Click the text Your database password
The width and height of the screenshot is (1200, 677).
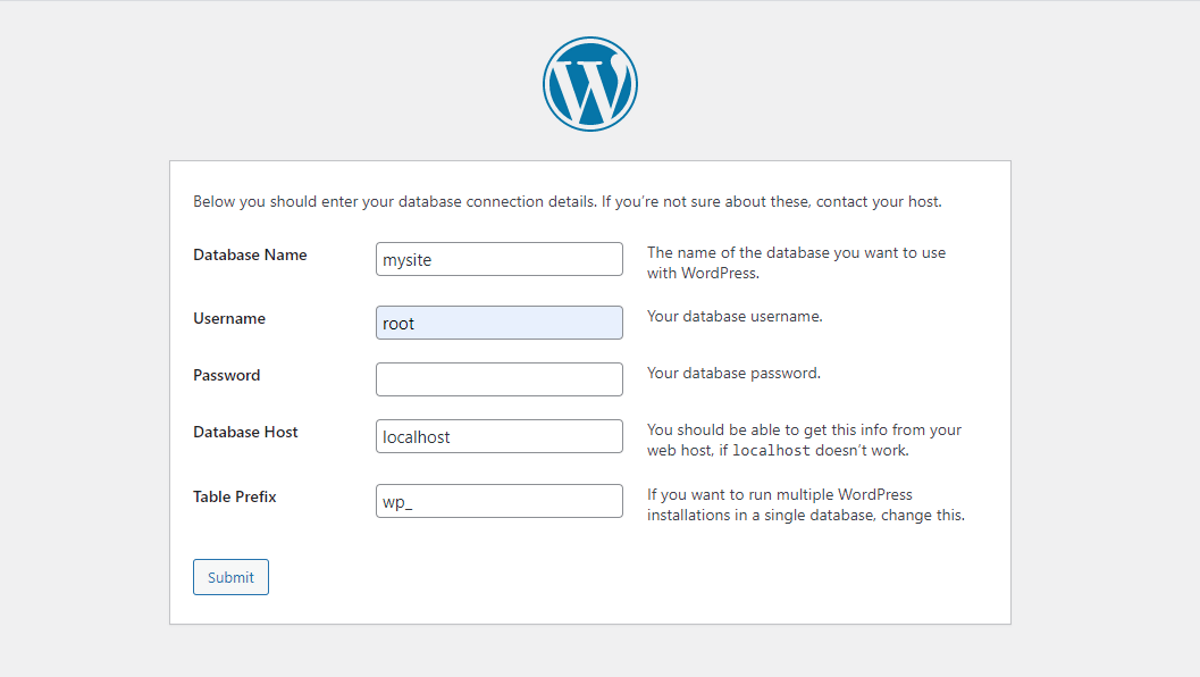pos(734,373)
